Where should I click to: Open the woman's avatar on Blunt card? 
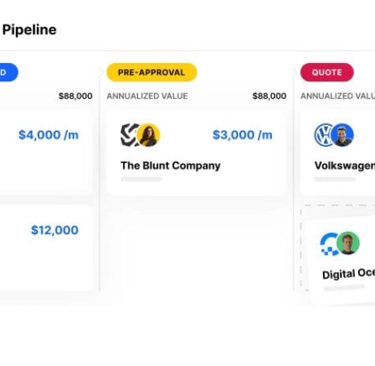(149, 135)
